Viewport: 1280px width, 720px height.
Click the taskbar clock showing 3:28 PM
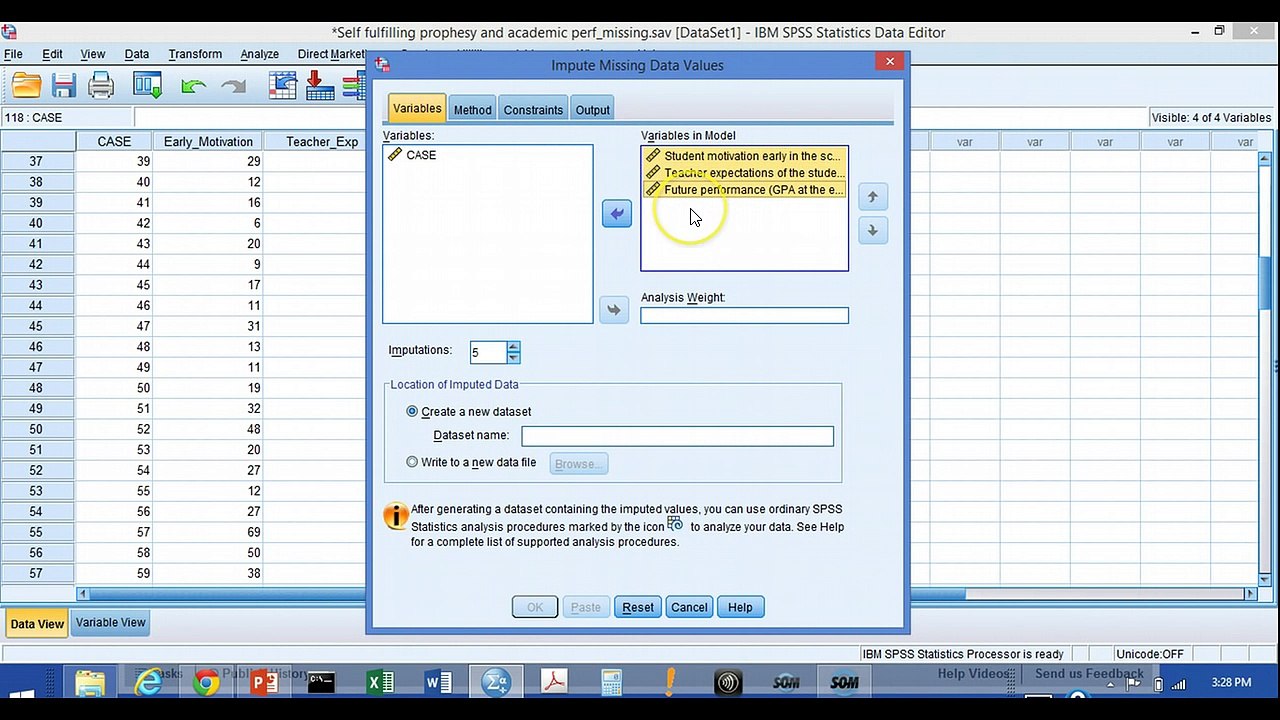tap(1230, 683)
